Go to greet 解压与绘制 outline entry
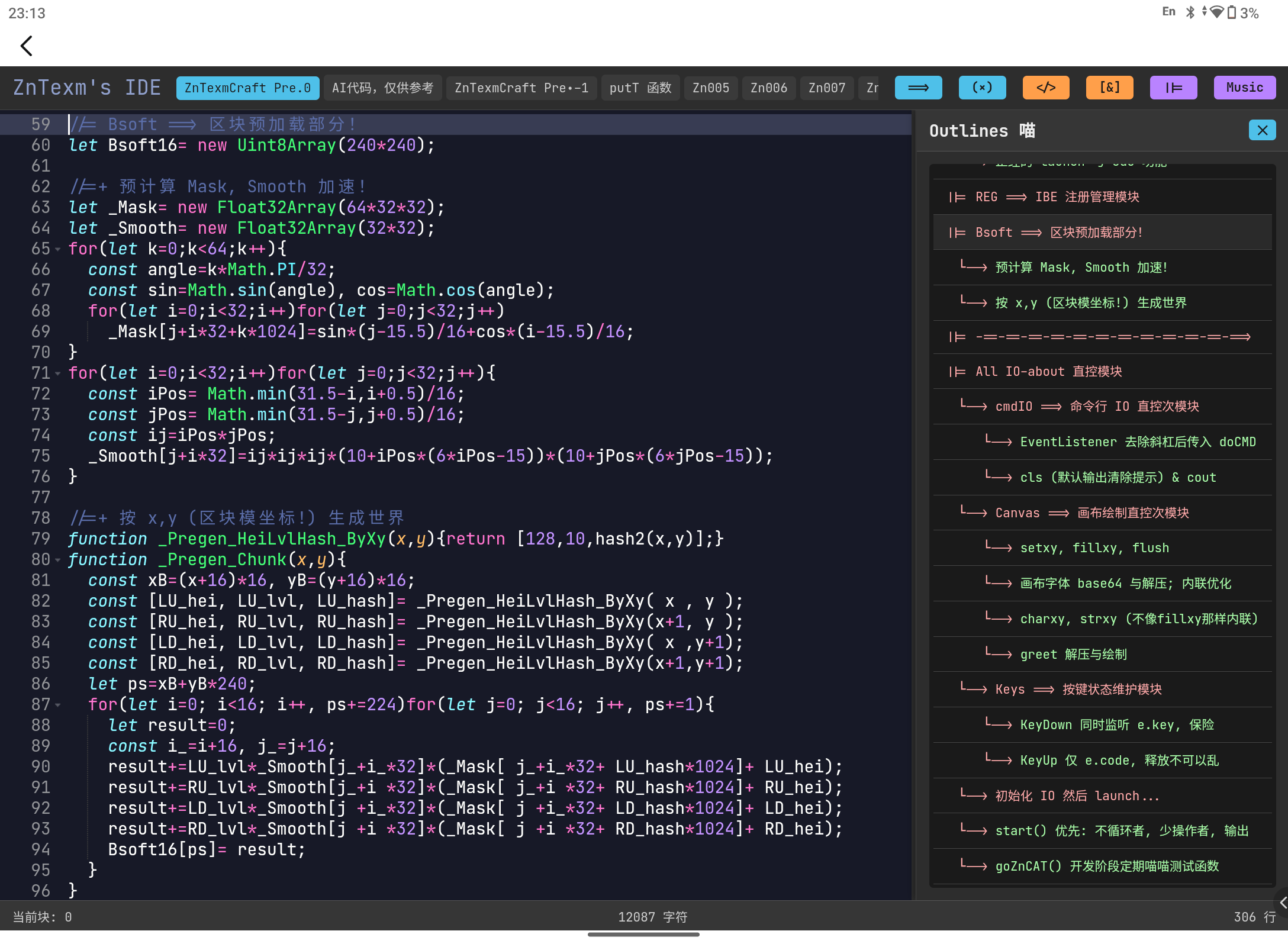1288x947 pixels. coord(1102,655)
